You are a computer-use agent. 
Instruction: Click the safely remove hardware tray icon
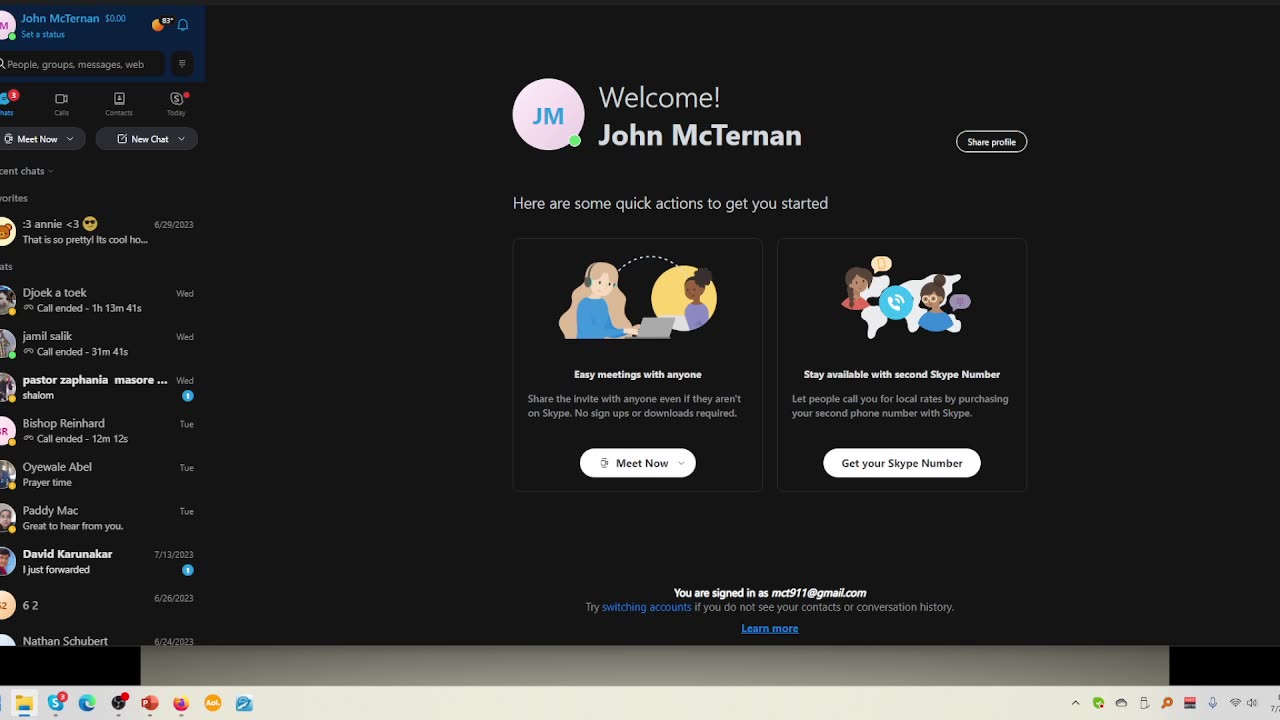[1144, 703]
